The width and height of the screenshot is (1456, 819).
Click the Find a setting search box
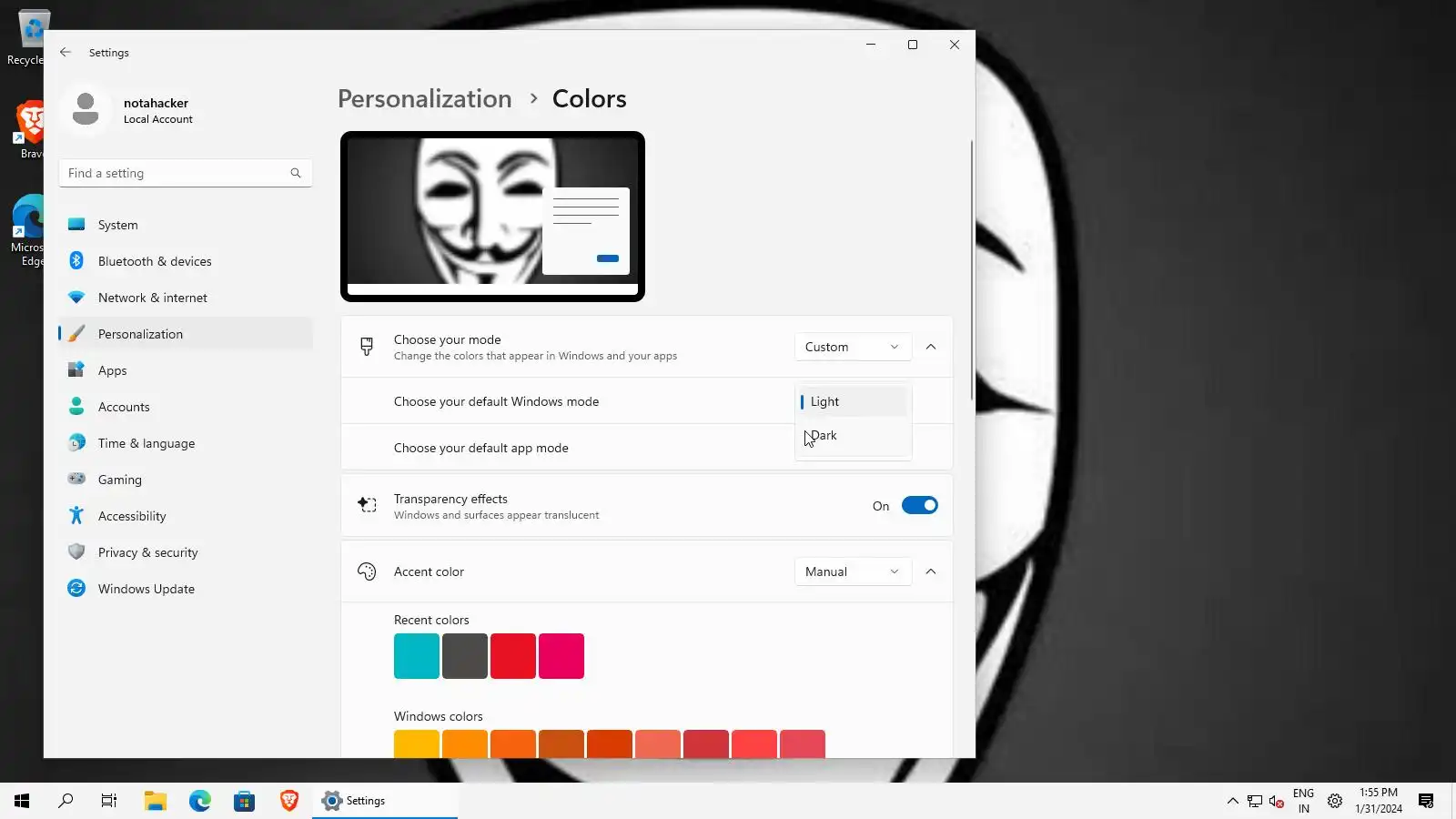click(186, 173)
